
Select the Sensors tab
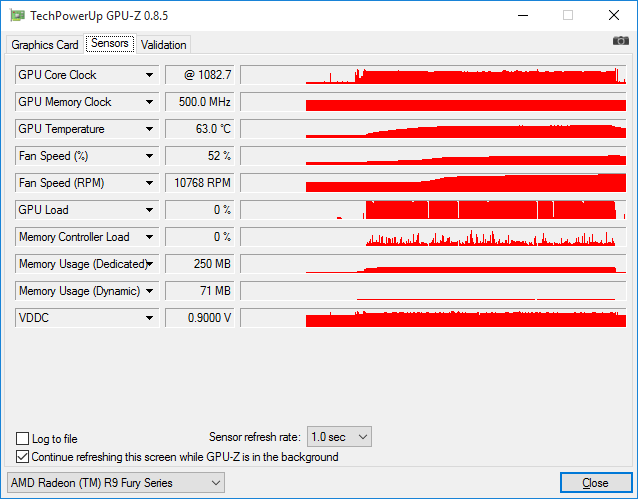pyautogui.click(x=110, y=43)
